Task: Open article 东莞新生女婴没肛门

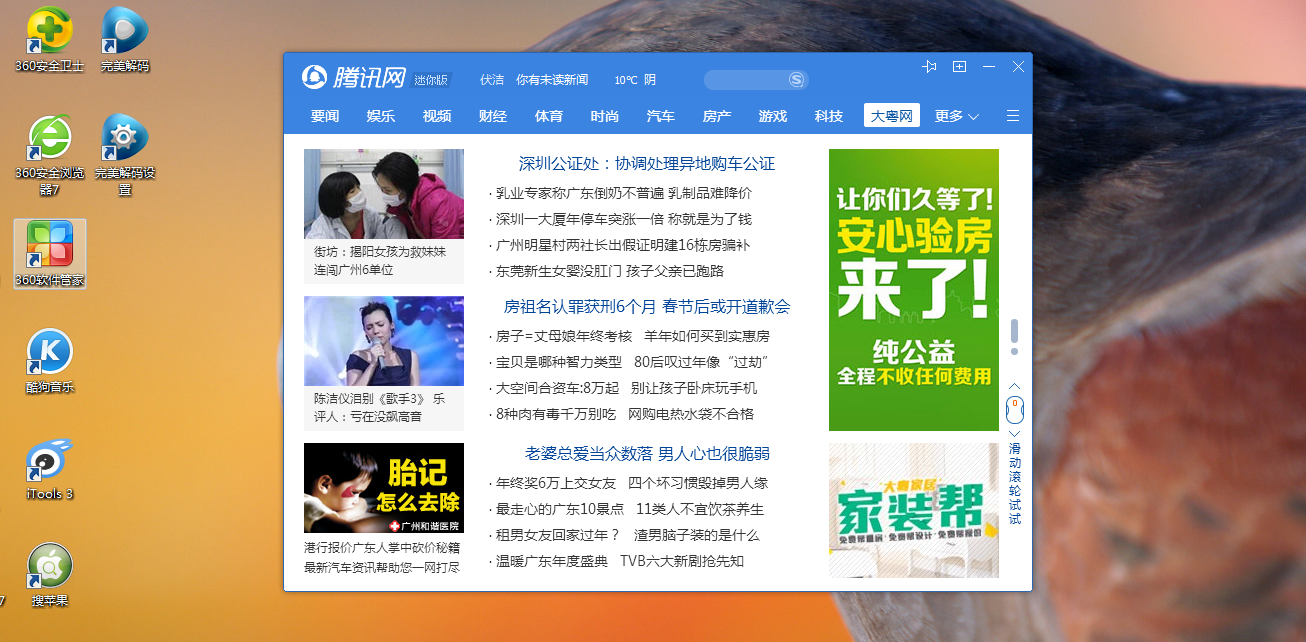Action: click(559, 271)
